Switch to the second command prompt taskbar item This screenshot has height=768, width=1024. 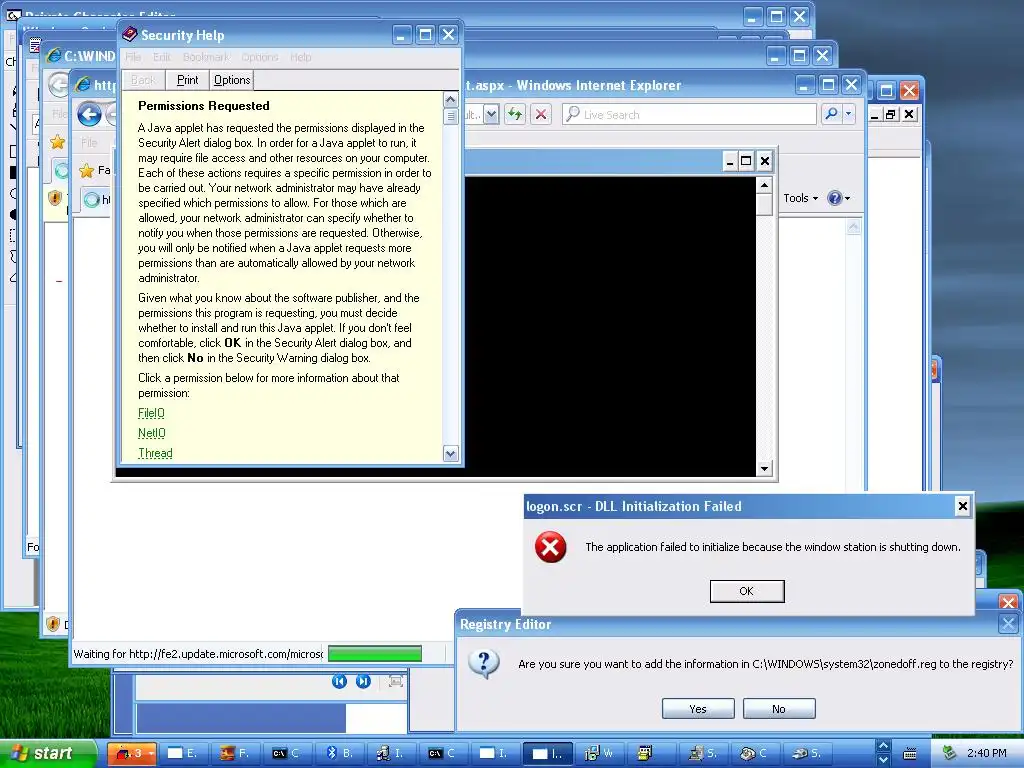(442, 753)
